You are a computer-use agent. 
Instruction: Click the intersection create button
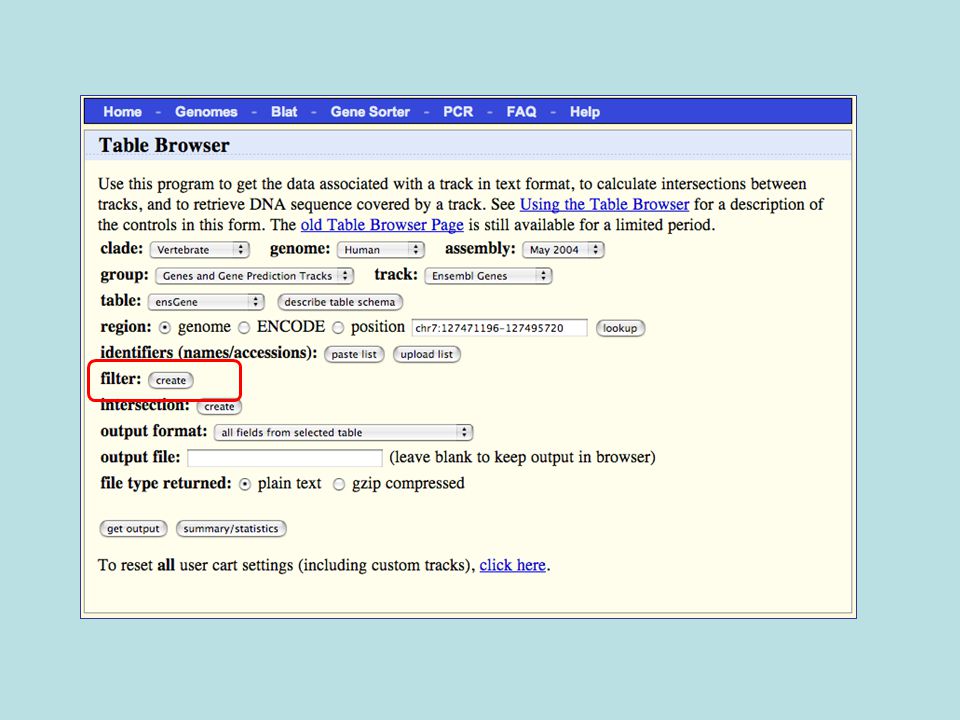pos(219,407)
